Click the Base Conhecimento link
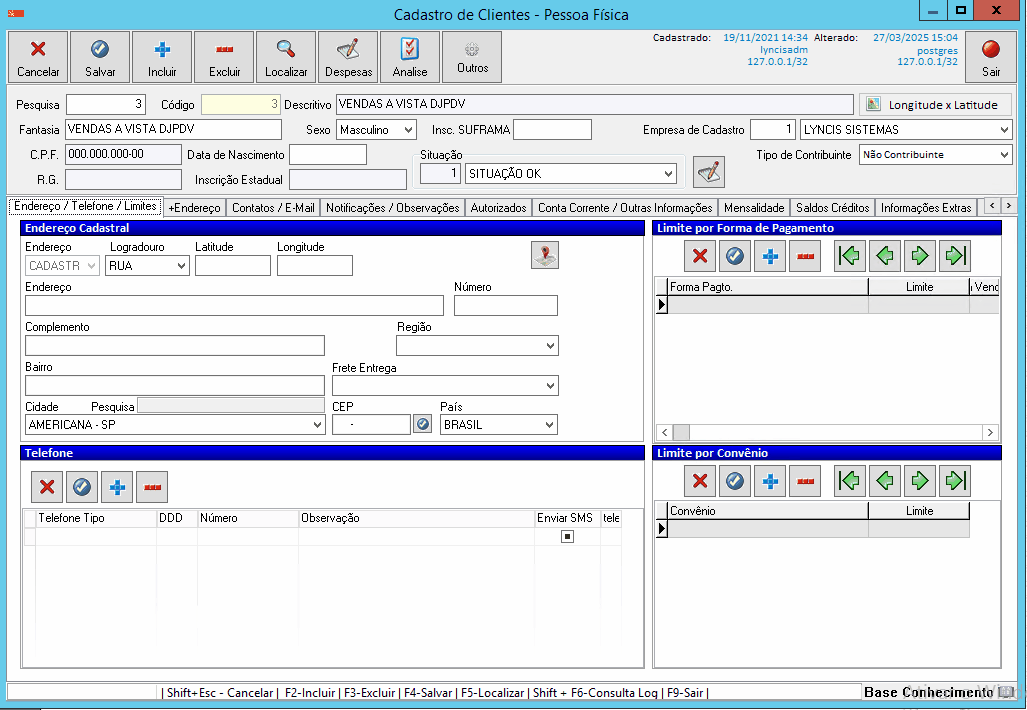This screenshot has height=710, width=1027. [x=929, y=692]
